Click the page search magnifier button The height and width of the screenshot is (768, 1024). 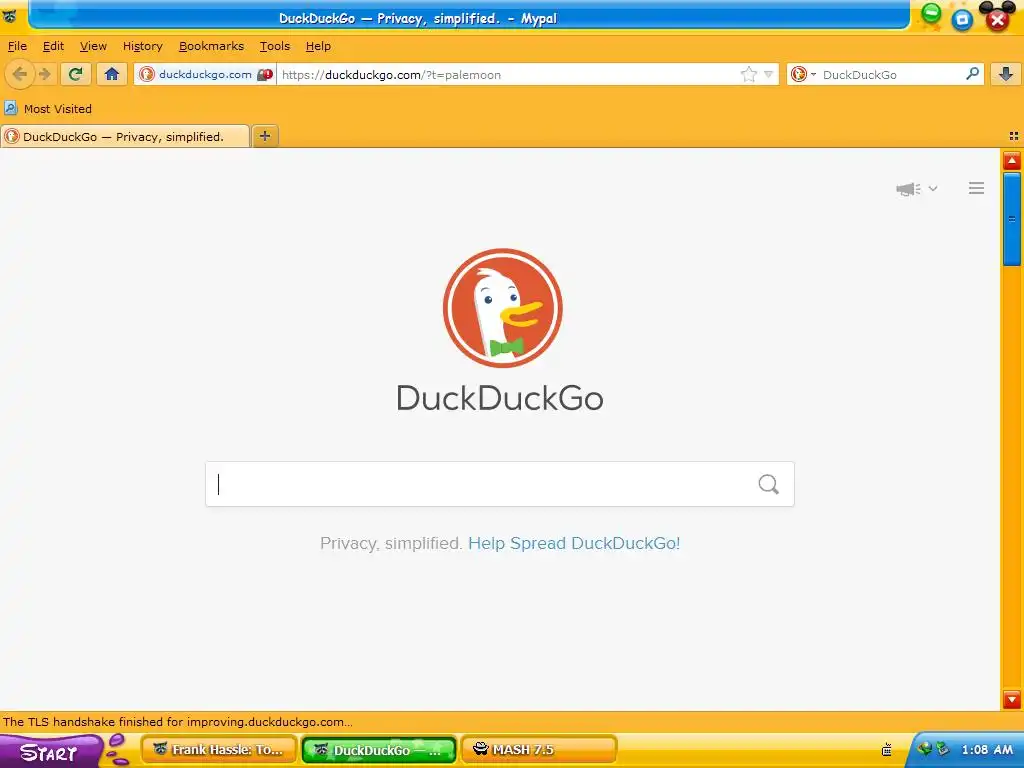(769, 484)
